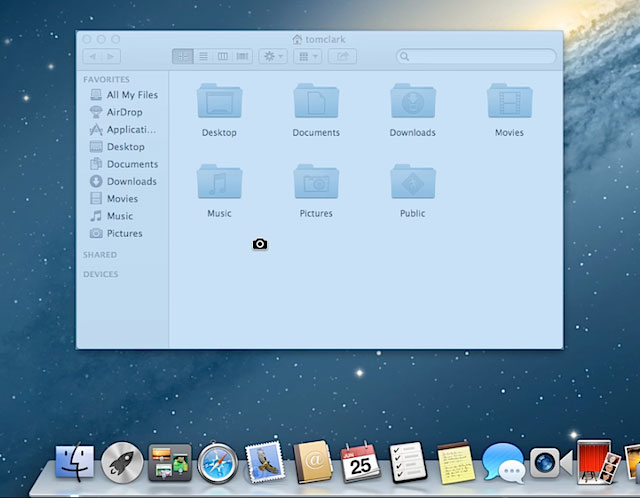Click the home icon beside tomclark title
The image size is (640, 498).
(x=297, y=39)
